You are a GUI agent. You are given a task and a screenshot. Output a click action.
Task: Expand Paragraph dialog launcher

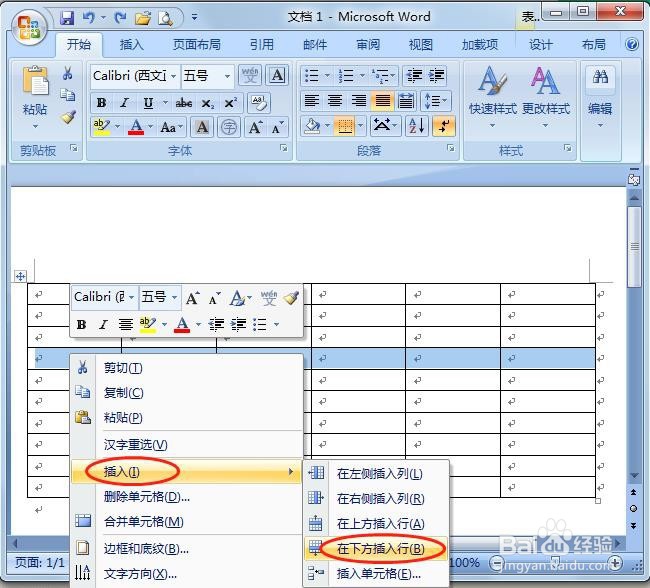(451, 148)
